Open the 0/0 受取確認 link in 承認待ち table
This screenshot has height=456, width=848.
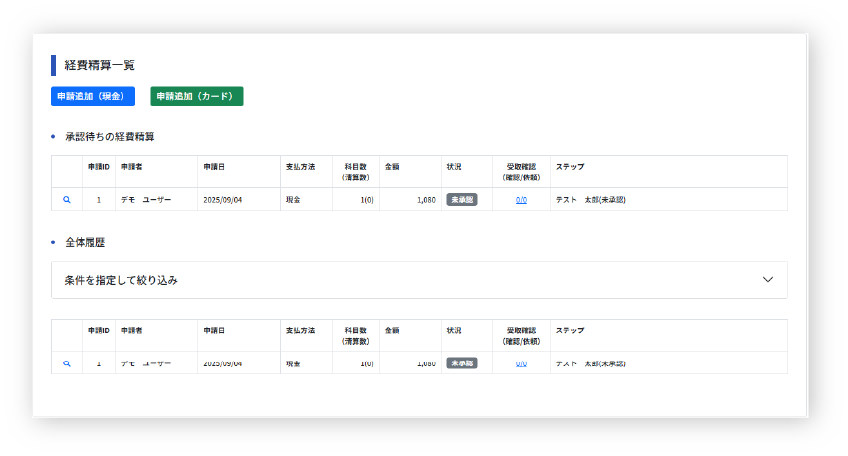(x=521, y=200)
